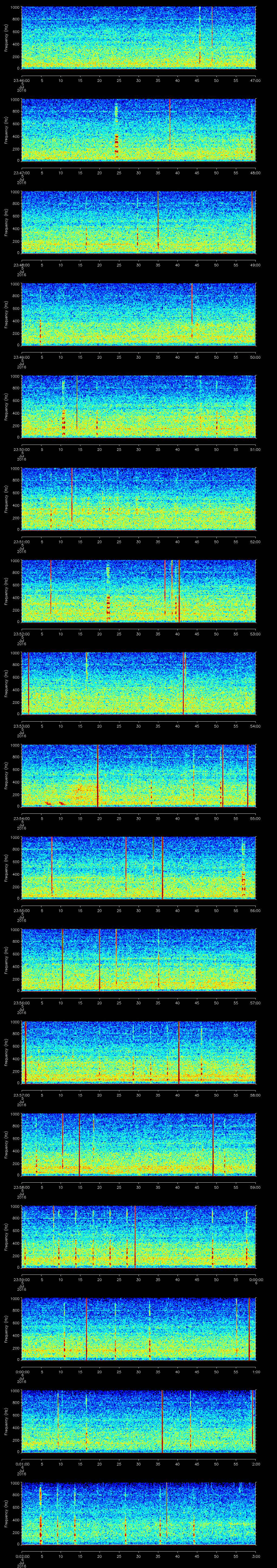Click the 23:59:00 start time label

[x=22, y=1279]
